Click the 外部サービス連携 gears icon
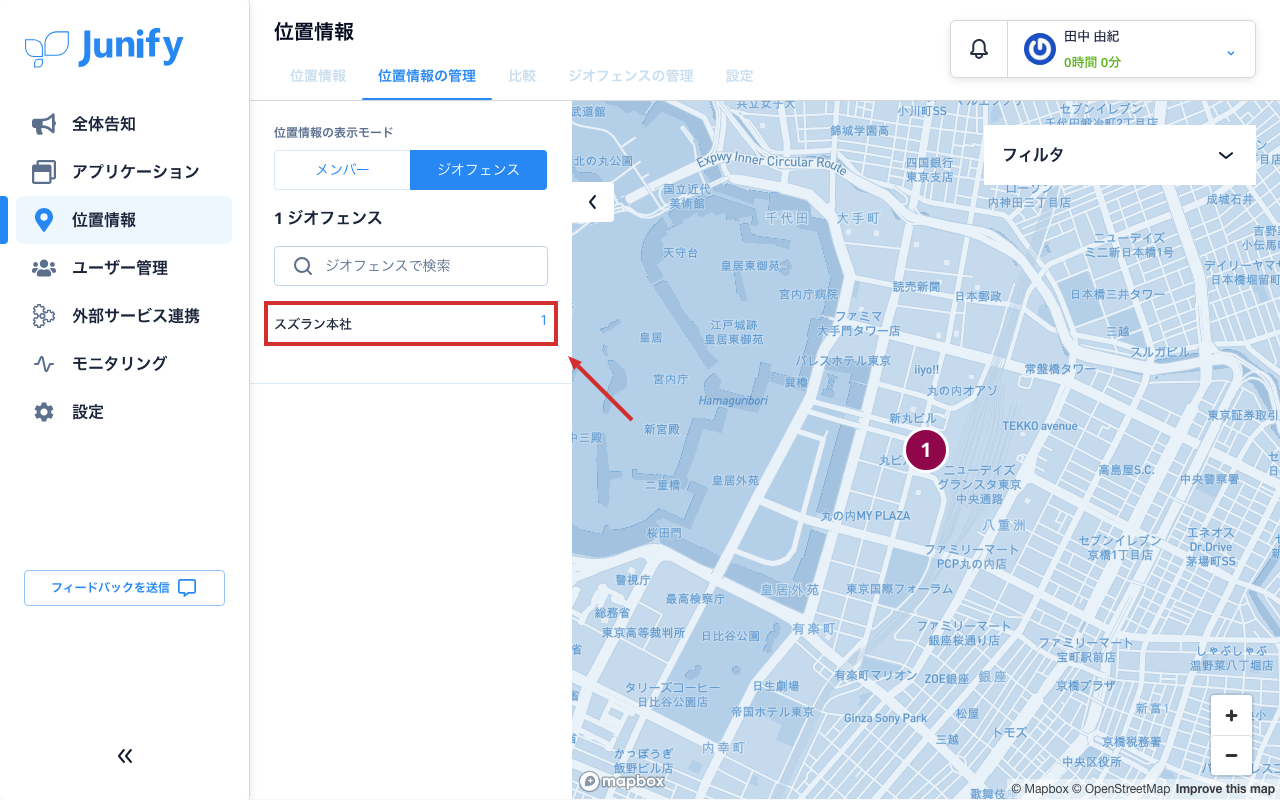 point(44,316)
